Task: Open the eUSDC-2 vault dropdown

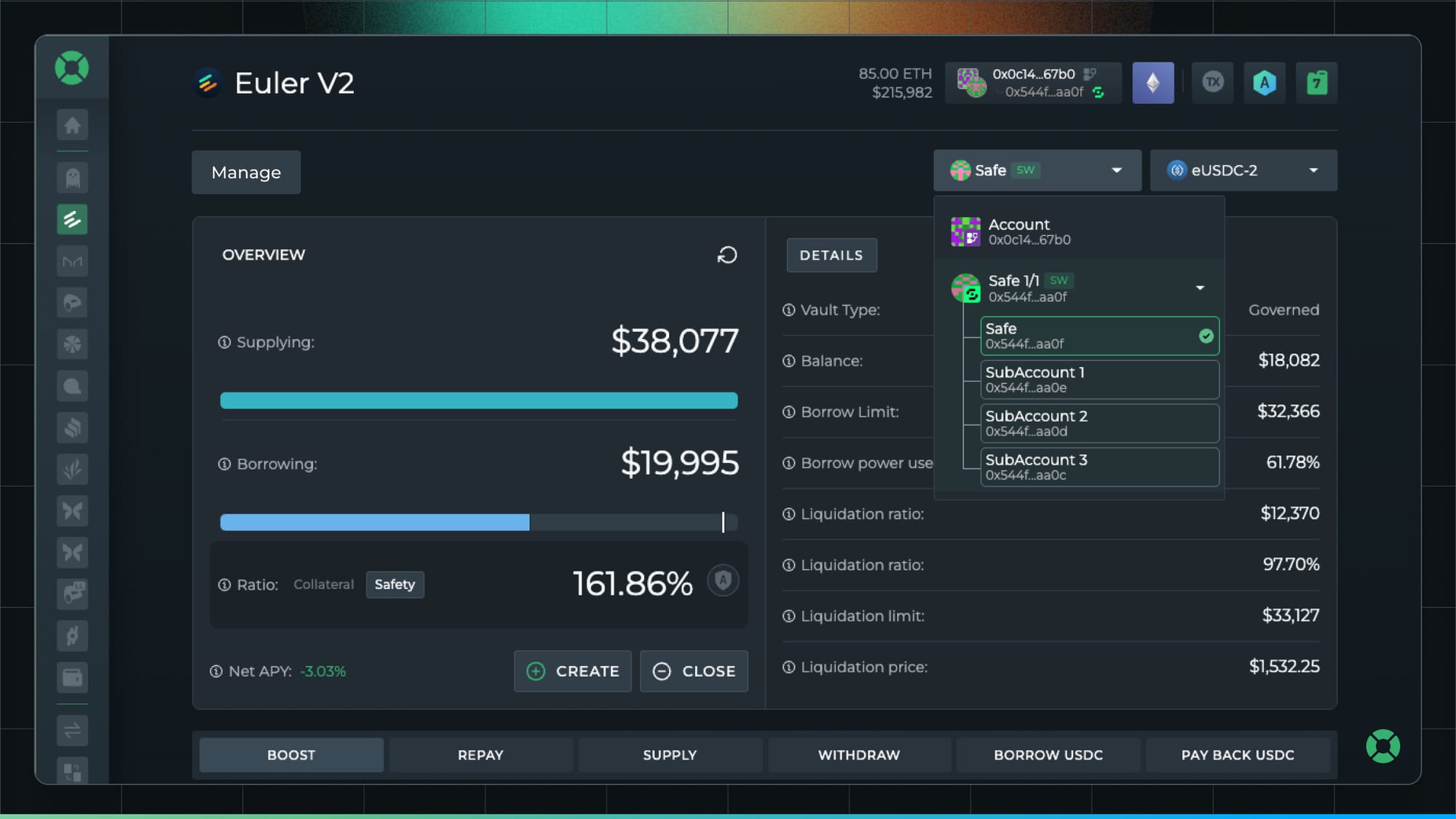Action: 1243,170
